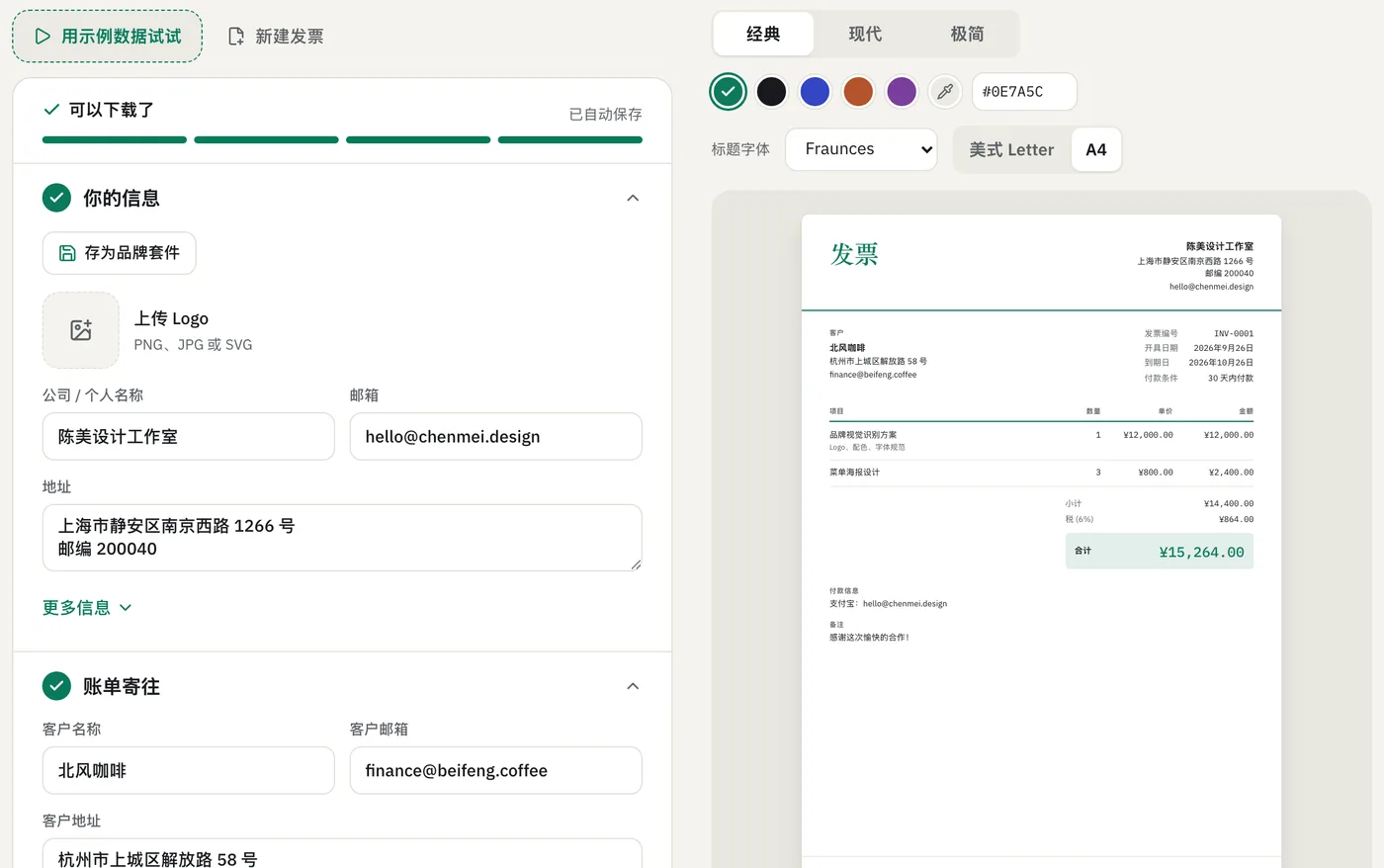Click the image upload placeholder for Logo

(81, 330)
